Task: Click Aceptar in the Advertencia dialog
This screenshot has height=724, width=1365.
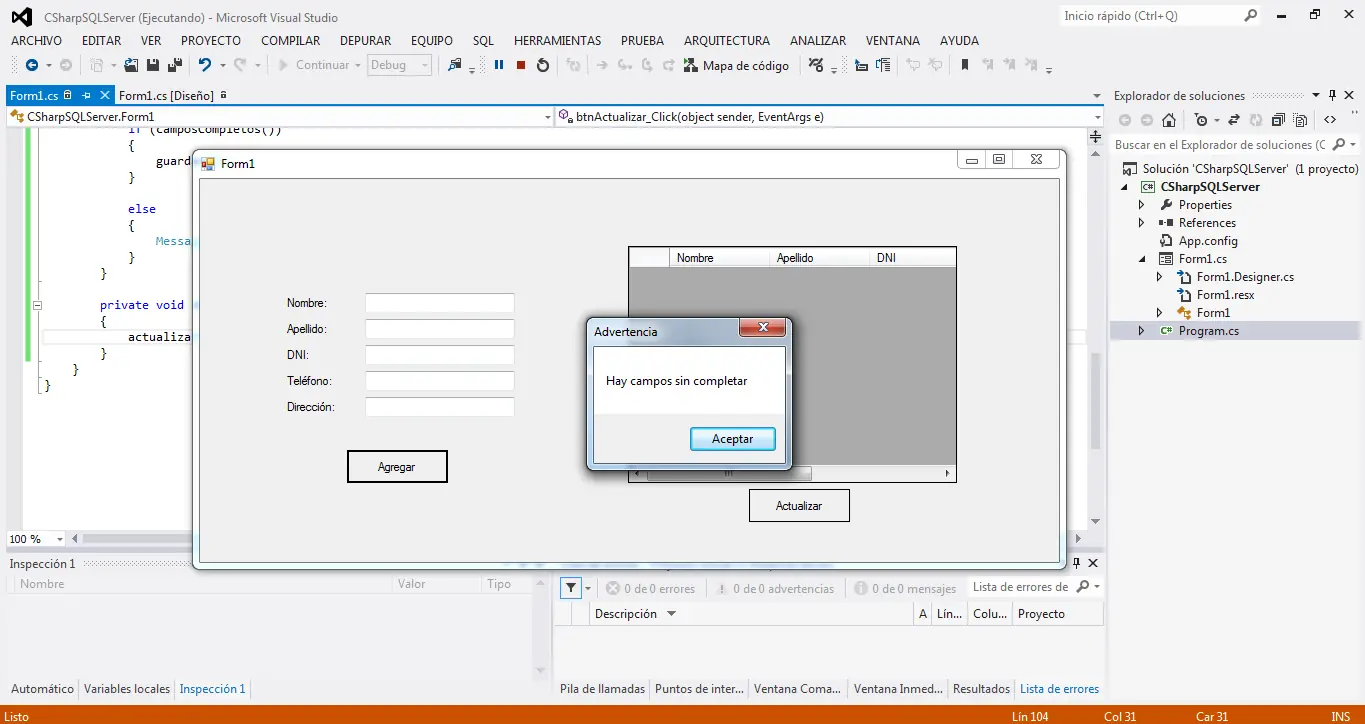Action: pyautogui.click(x=733, y=439)
